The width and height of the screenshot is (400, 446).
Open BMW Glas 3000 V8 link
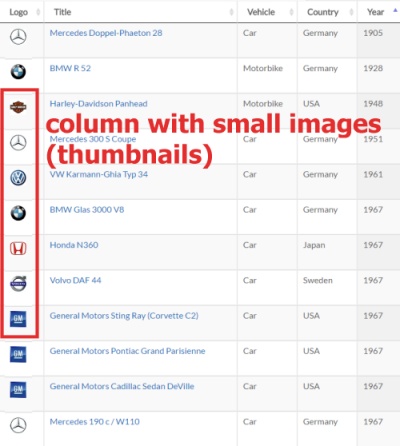tap(87, 210)
